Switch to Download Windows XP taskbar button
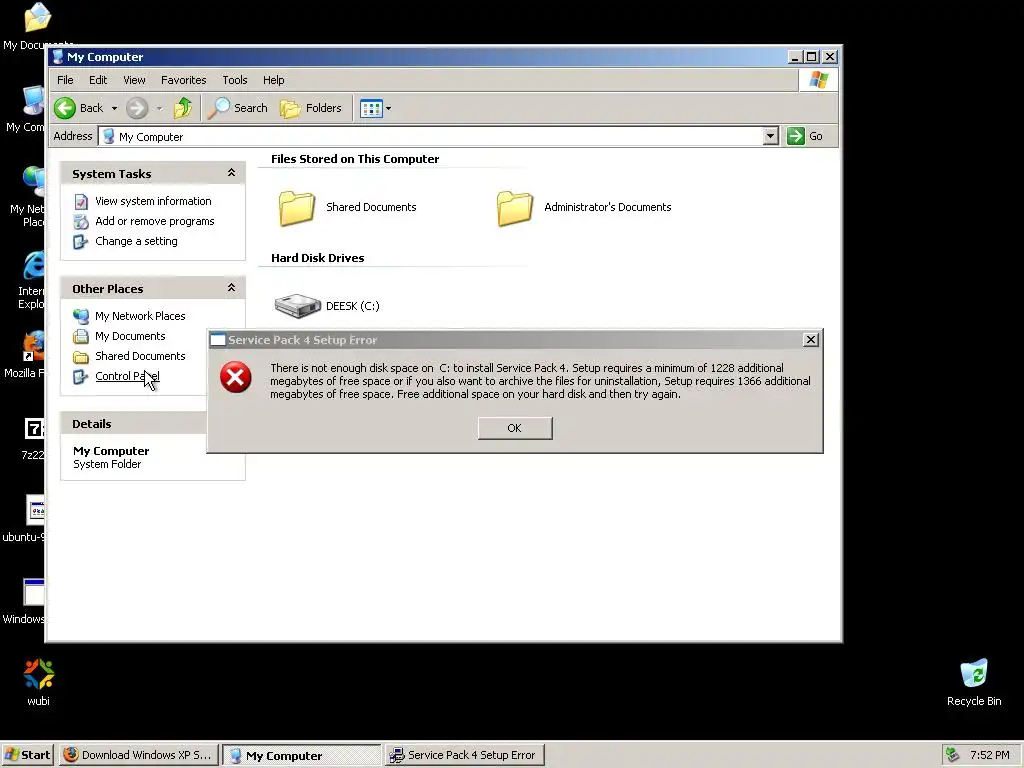Screen dimensions: 1024x768 [138, 755]
